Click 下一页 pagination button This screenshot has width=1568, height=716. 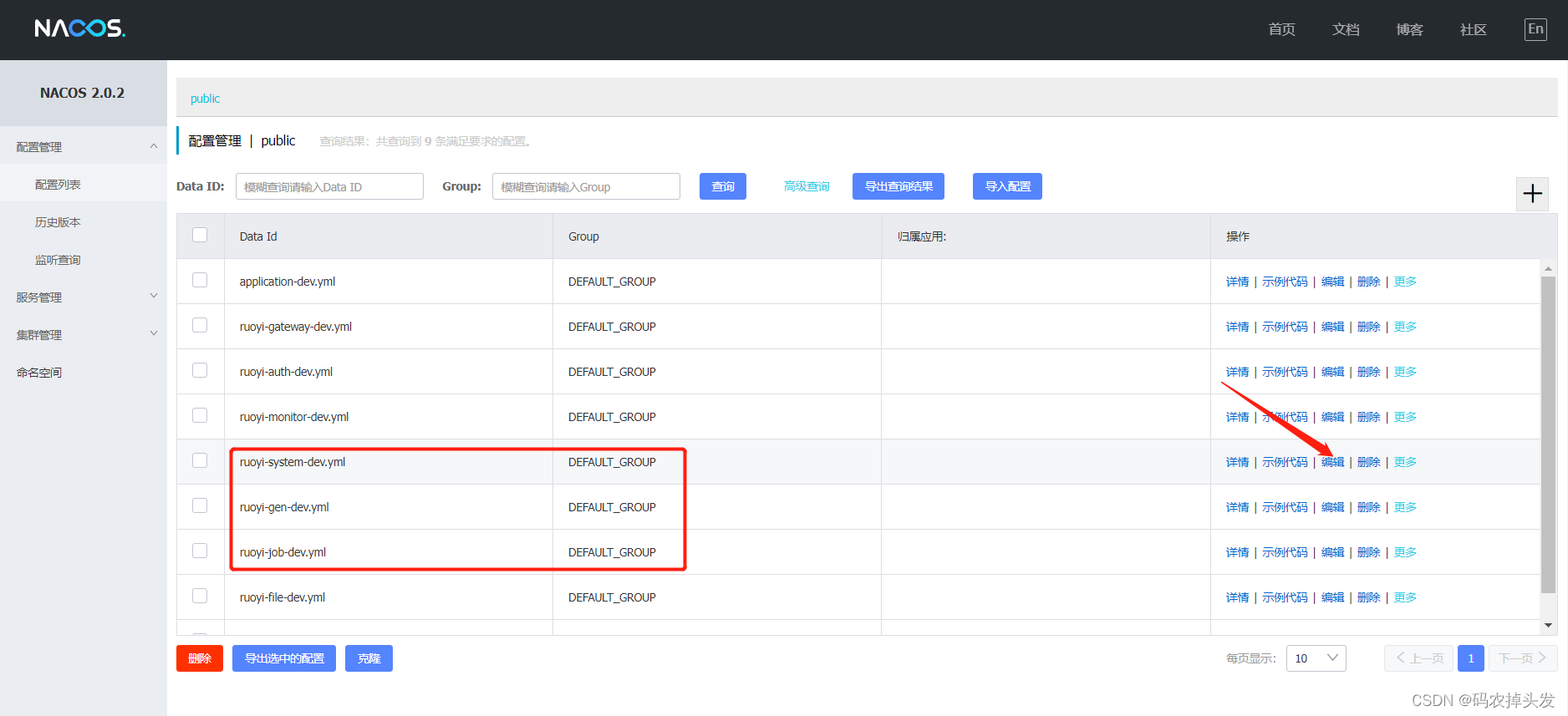(x=1523, y=658)
